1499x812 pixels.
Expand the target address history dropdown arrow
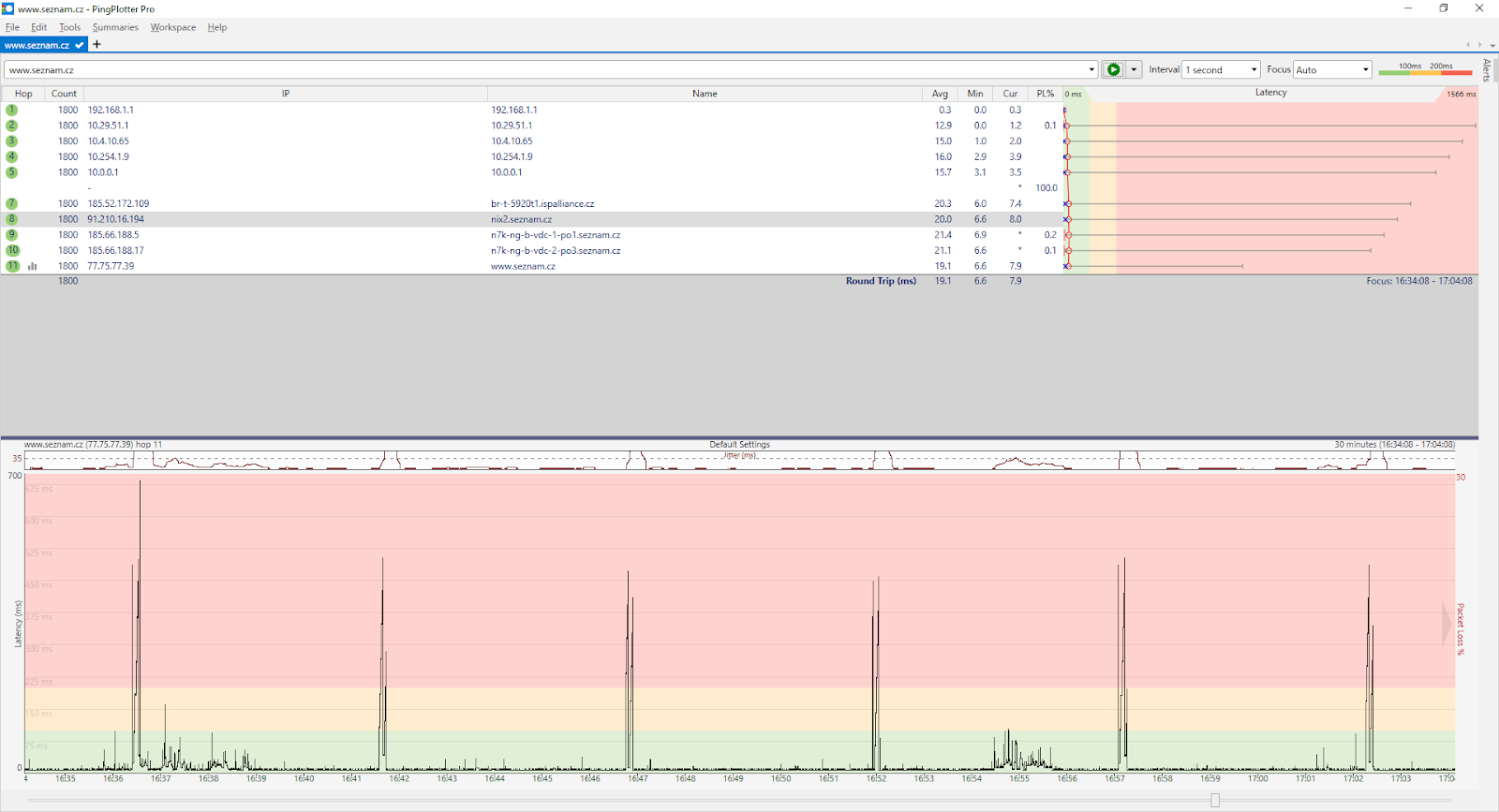click(1091, 69)
